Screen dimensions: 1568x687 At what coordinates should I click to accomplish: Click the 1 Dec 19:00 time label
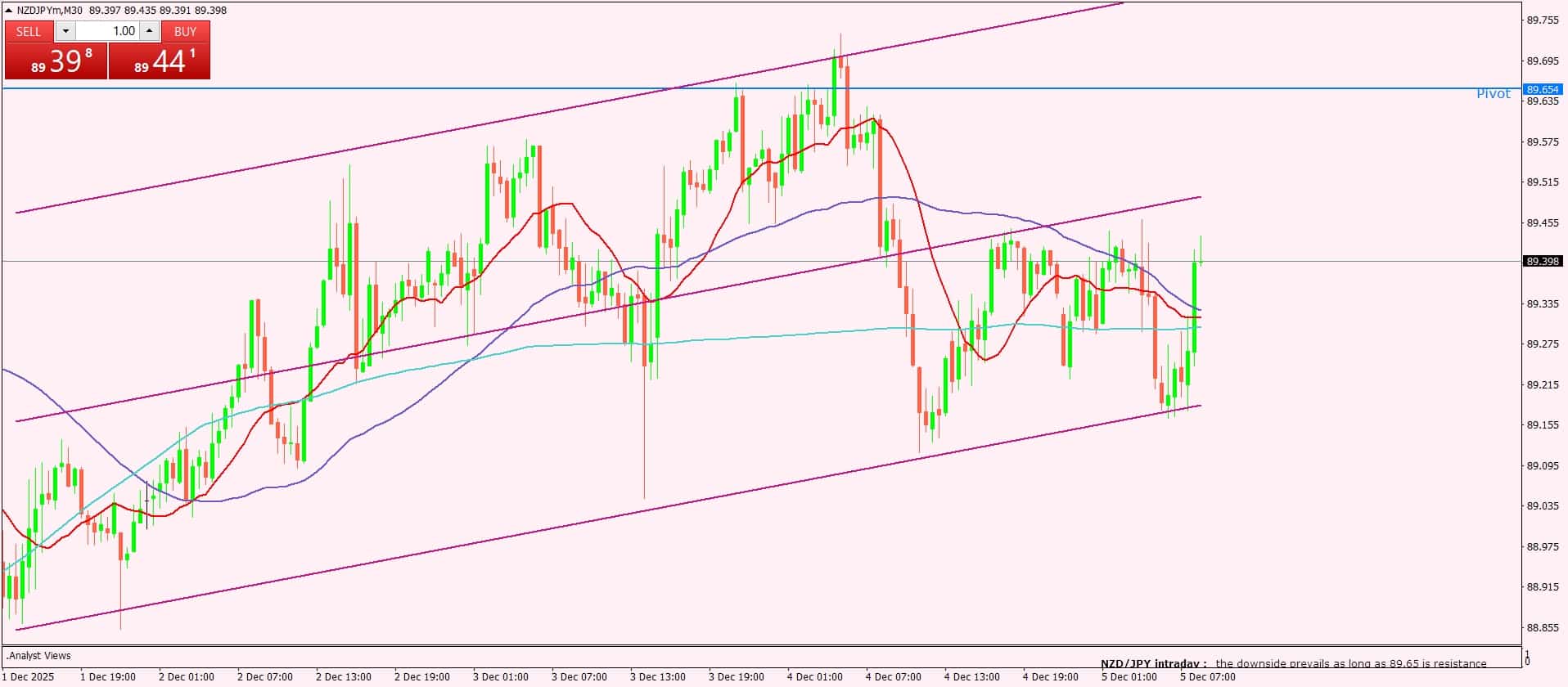(108, 677)
